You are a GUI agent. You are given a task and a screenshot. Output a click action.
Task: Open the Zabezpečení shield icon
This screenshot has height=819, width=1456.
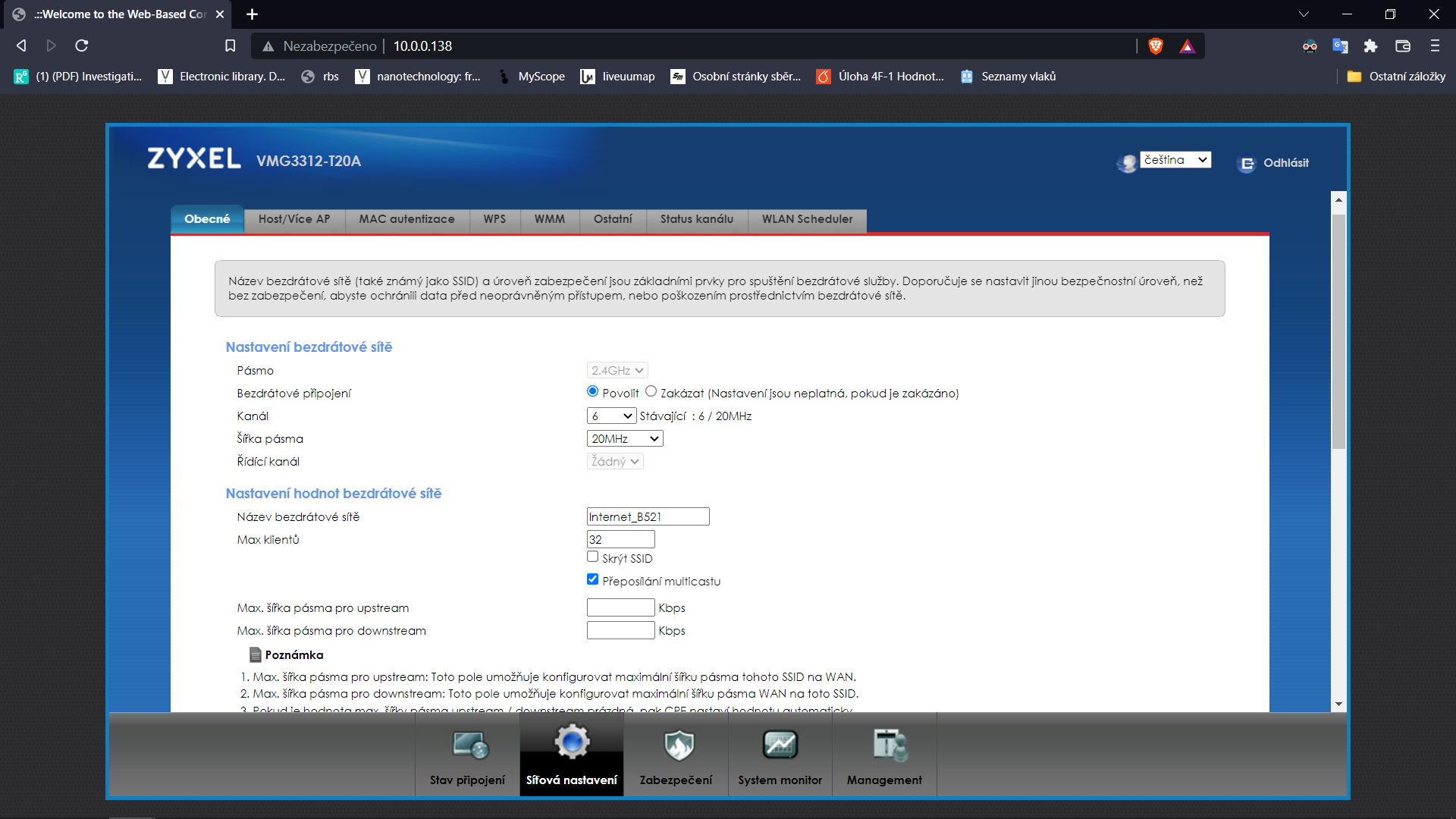pyautogui.click(x=678, y=745)
